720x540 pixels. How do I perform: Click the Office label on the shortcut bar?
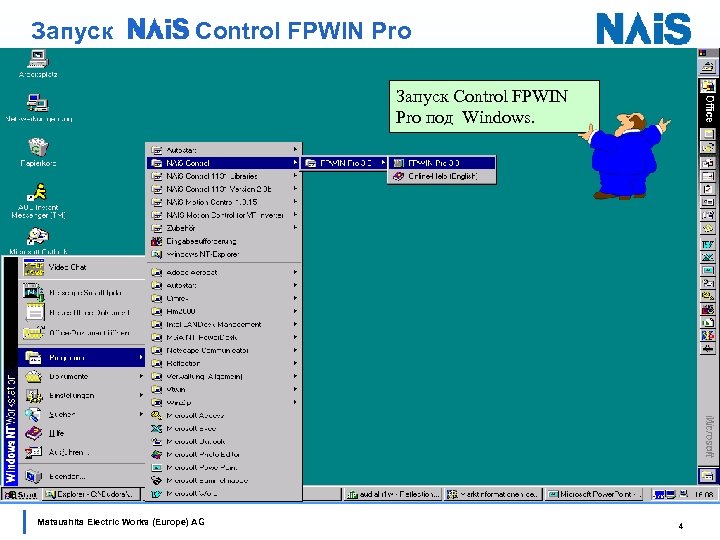pos(709,108)
